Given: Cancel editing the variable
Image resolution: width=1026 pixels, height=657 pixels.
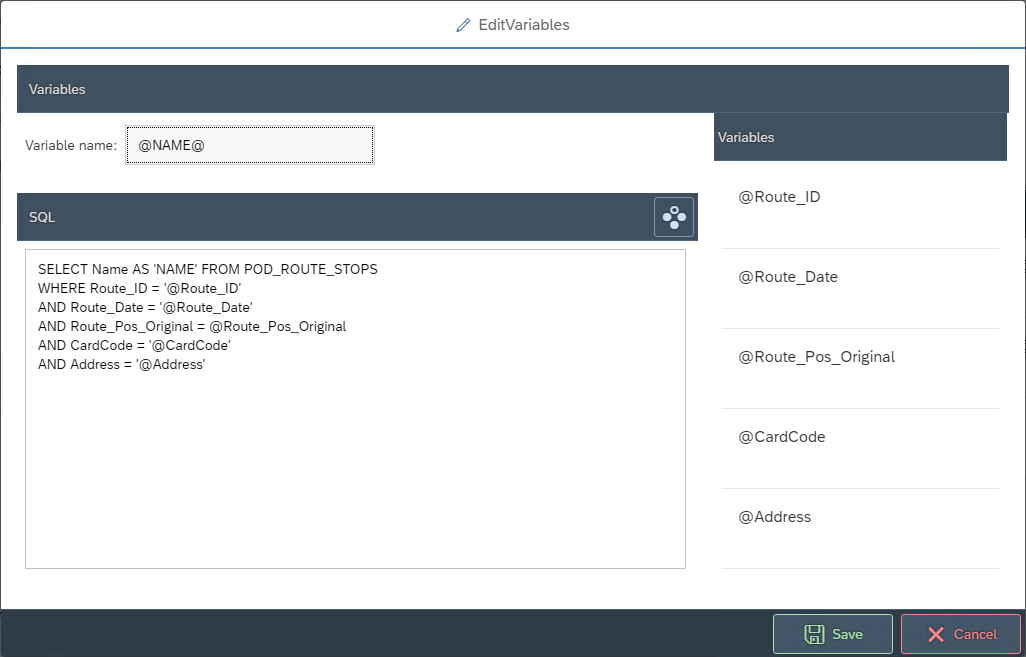Looking at the screenshot, I should 960,634.
